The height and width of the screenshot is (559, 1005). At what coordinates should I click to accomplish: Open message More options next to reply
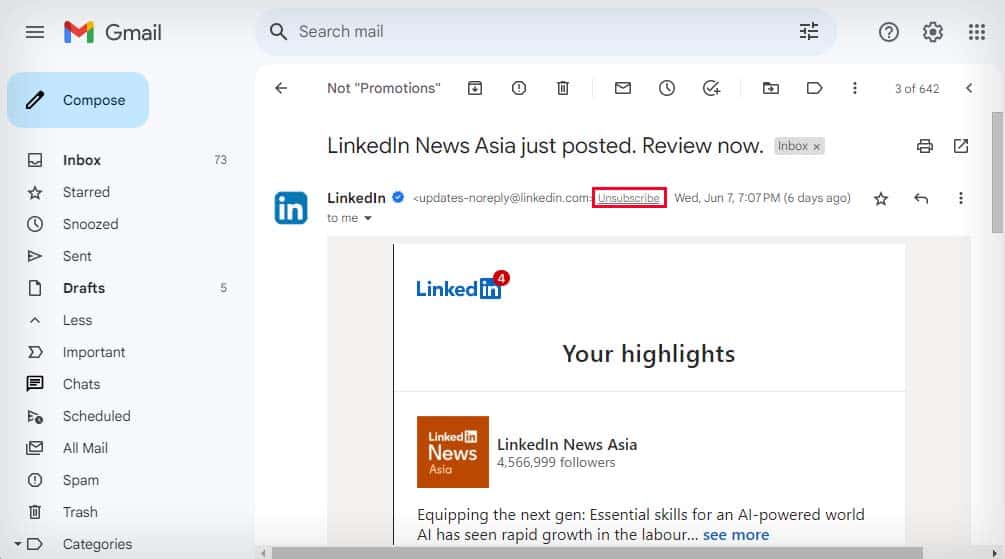[960, 199]
